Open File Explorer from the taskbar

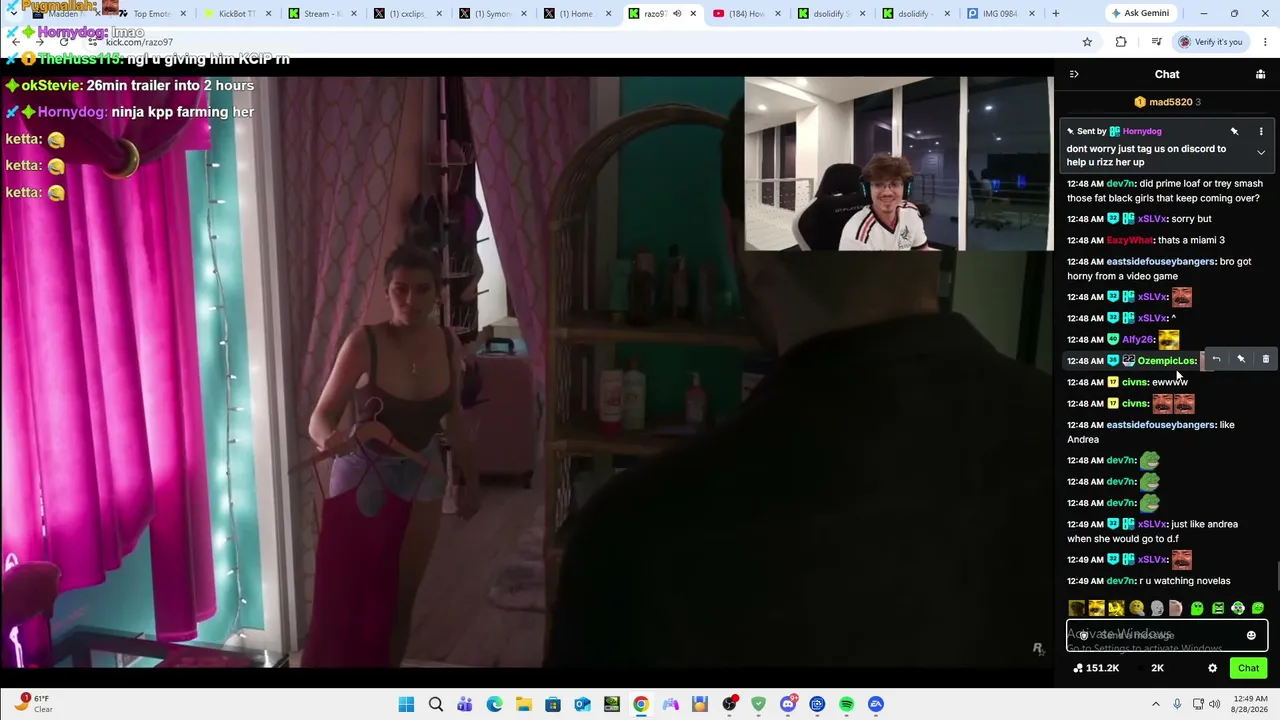524,704
